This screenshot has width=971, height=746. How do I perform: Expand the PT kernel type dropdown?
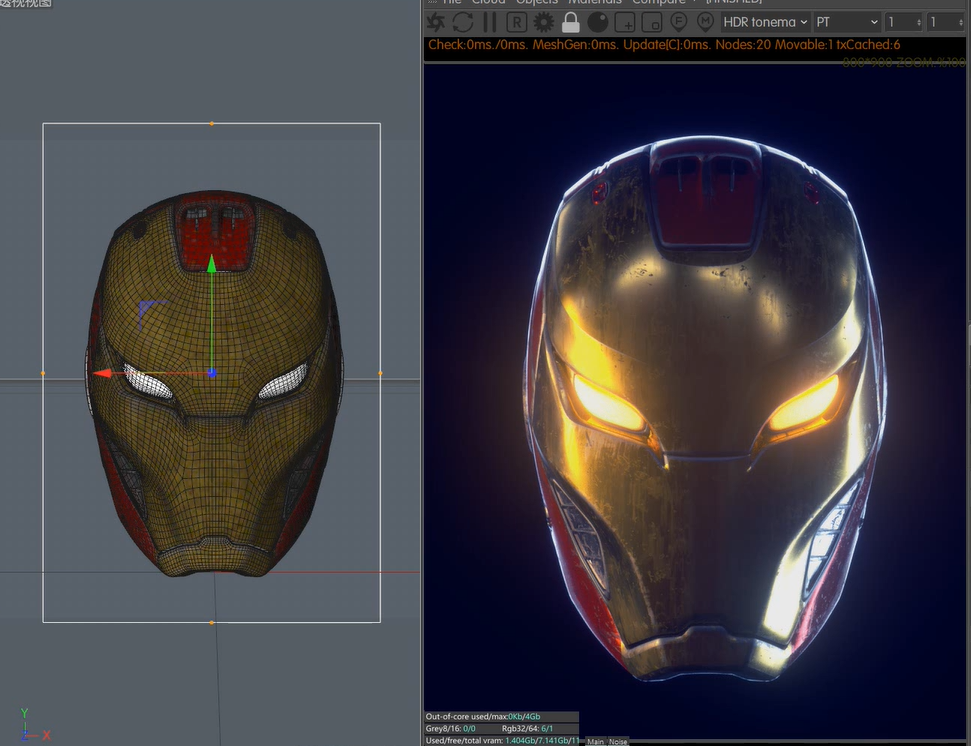point(846,22)
